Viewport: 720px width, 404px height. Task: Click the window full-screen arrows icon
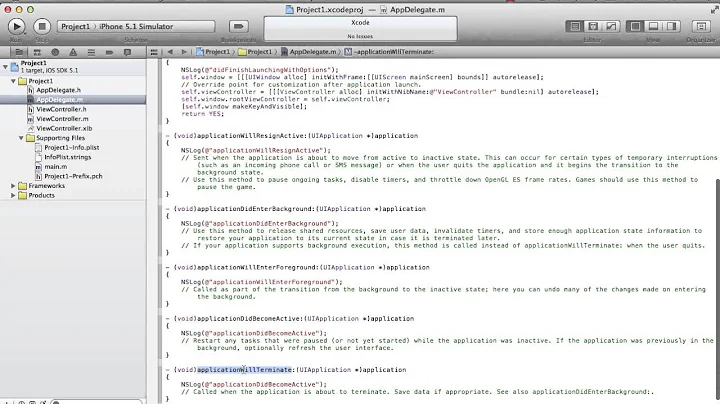[714, 9]
